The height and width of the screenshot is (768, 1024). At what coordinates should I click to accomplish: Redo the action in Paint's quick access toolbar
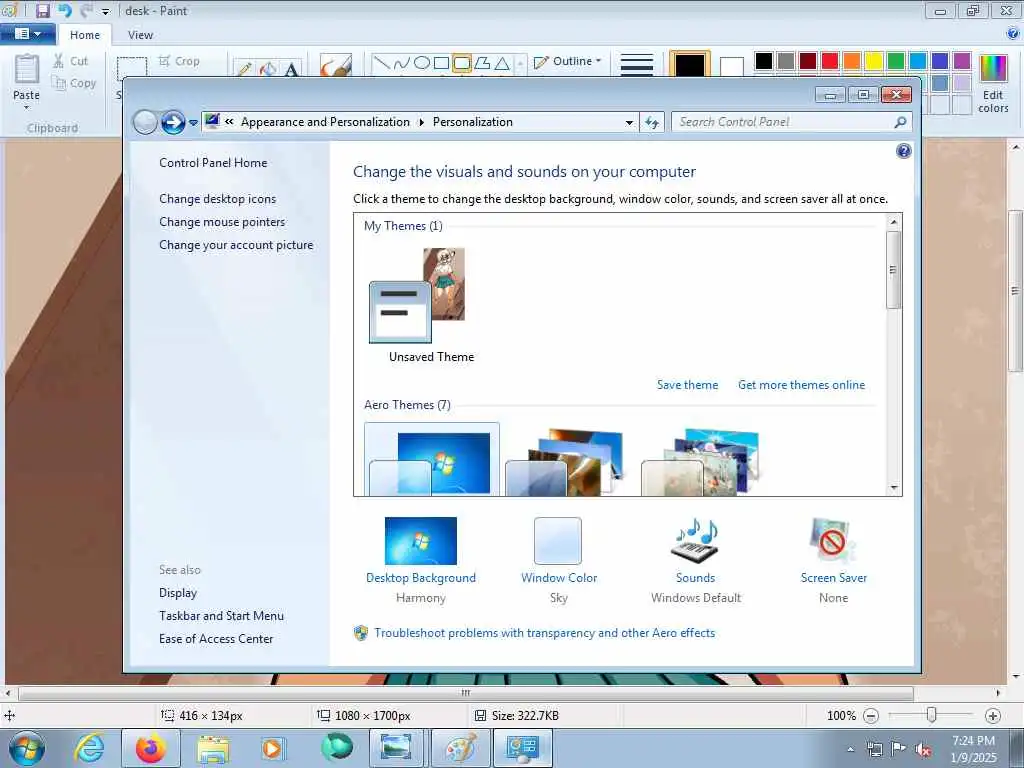86,10
